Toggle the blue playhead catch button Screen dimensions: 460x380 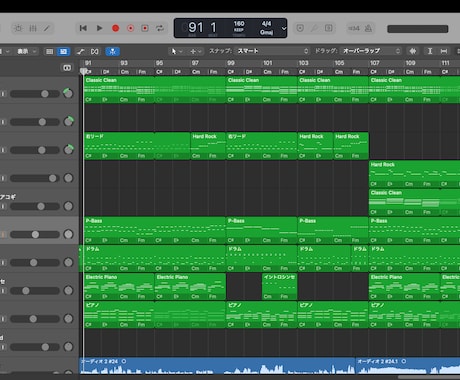(x=113, y=51)
